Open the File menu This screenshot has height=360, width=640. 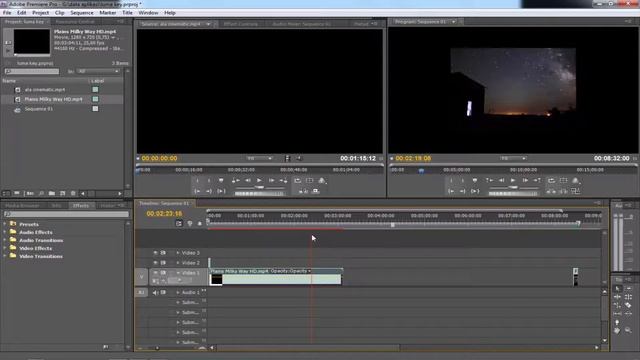[7, 13]
